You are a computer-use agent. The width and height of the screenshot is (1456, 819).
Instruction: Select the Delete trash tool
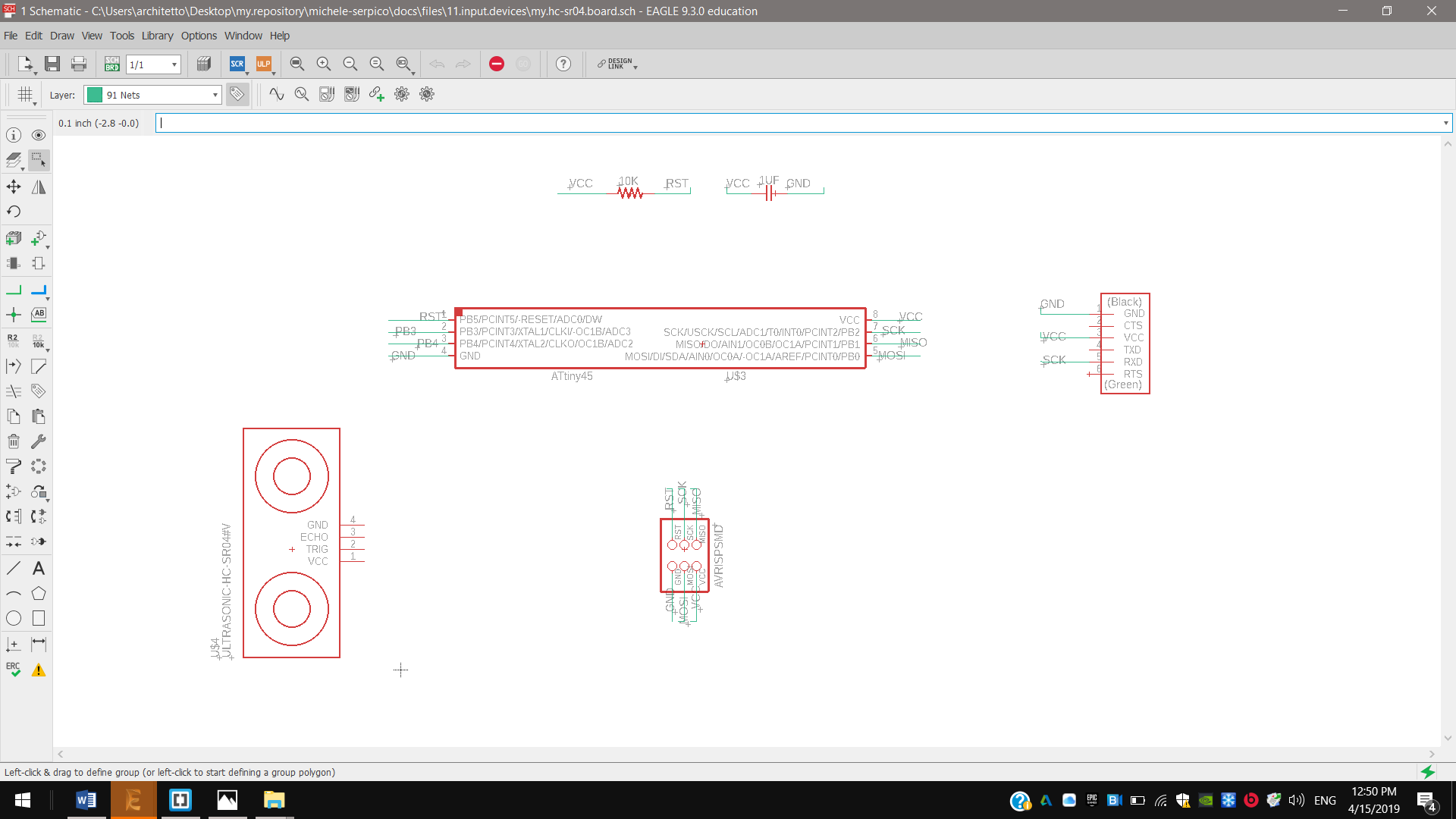point(14,441)
